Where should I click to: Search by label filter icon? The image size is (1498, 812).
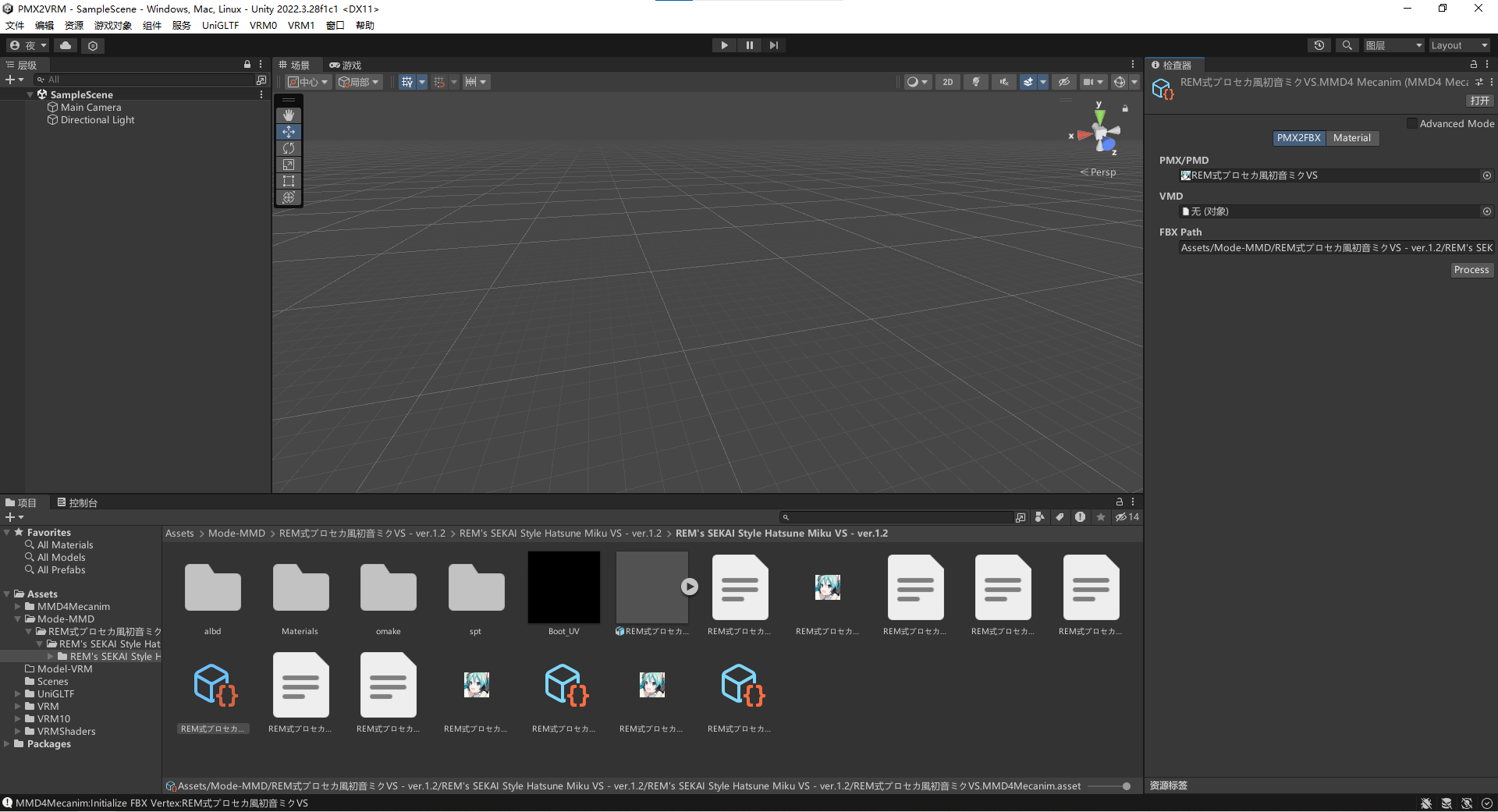pyautogui.click(x=1060, y=517)
